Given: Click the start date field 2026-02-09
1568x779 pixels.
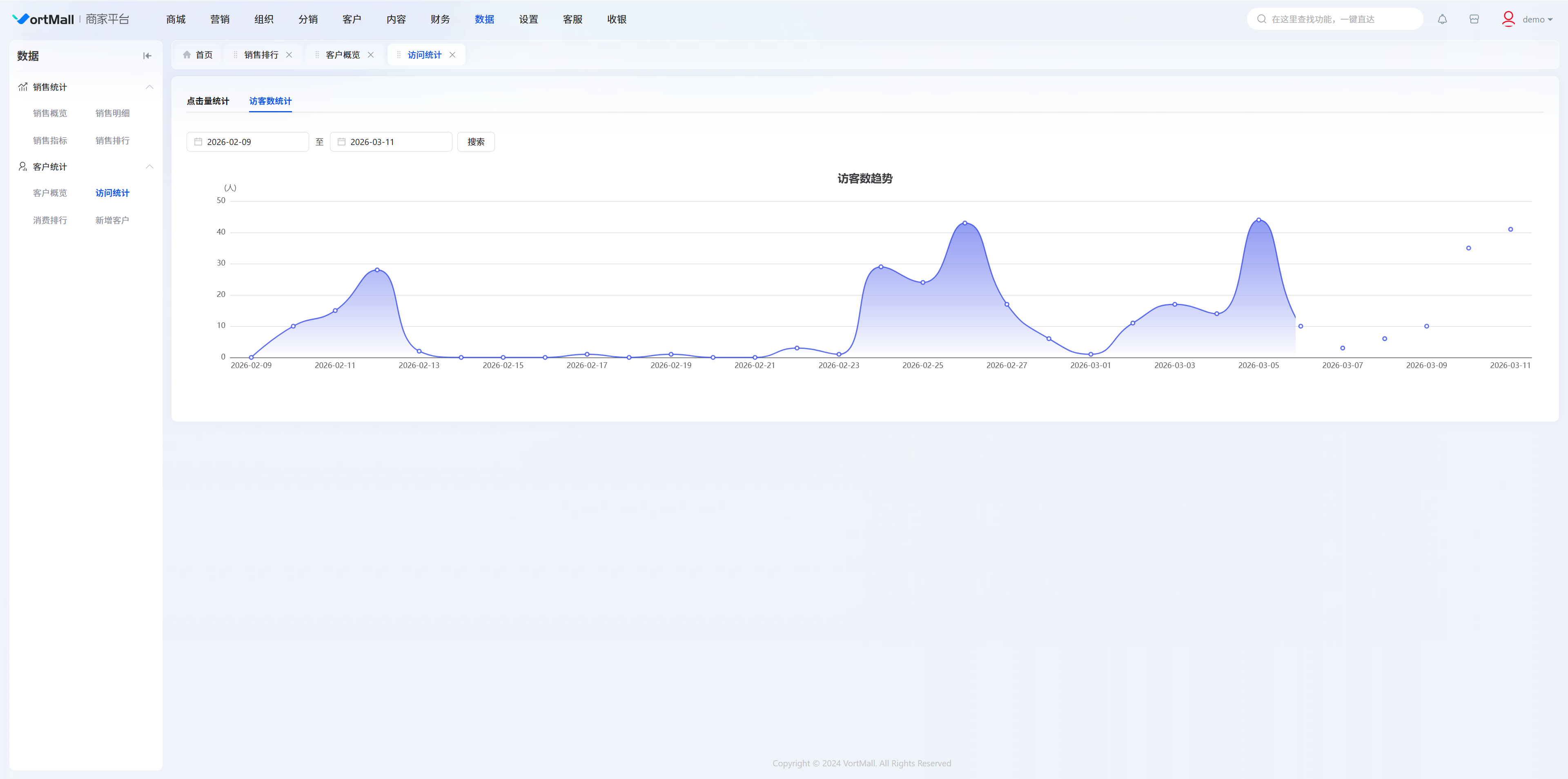Looking at the screenshot, I should coord(247,142).
